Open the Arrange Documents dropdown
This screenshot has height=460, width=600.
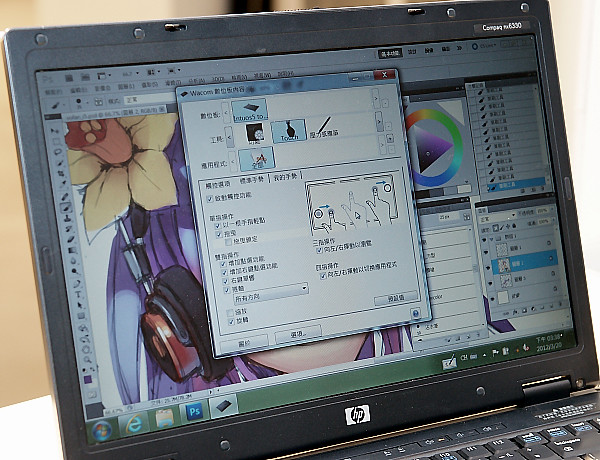pos(153,72)
